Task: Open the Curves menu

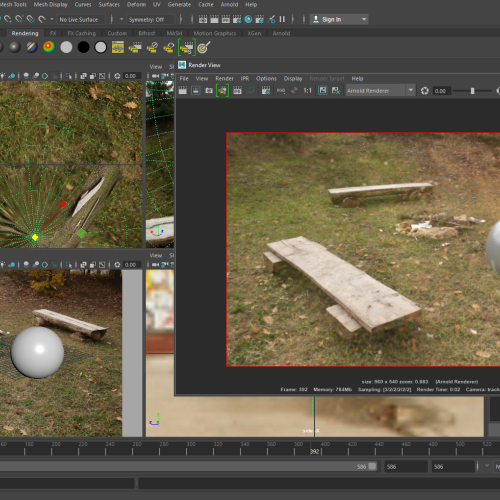Action: tap(83, 5)
